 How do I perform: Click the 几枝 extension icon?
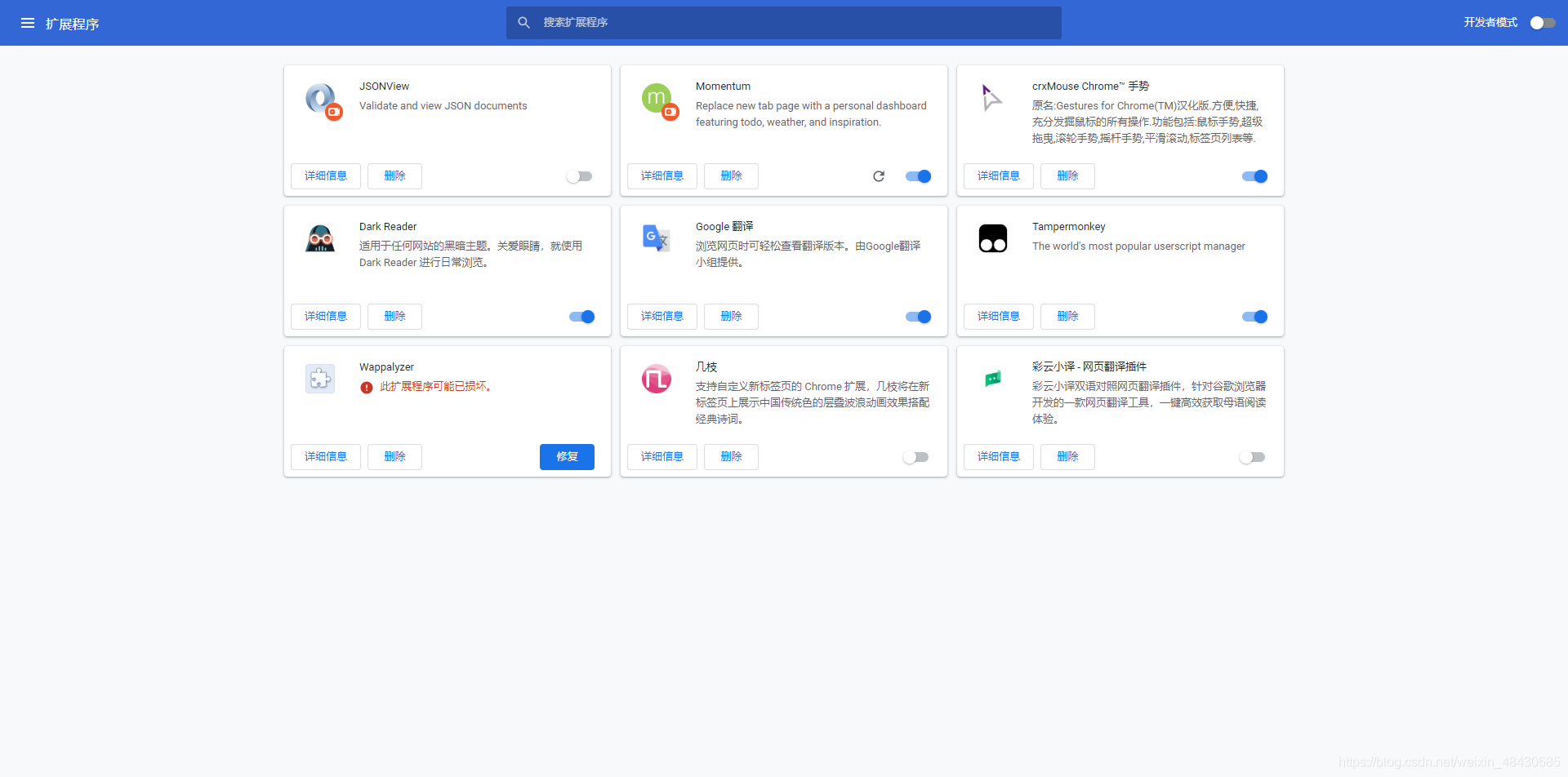pyautogui.click(x=656, y=379)
